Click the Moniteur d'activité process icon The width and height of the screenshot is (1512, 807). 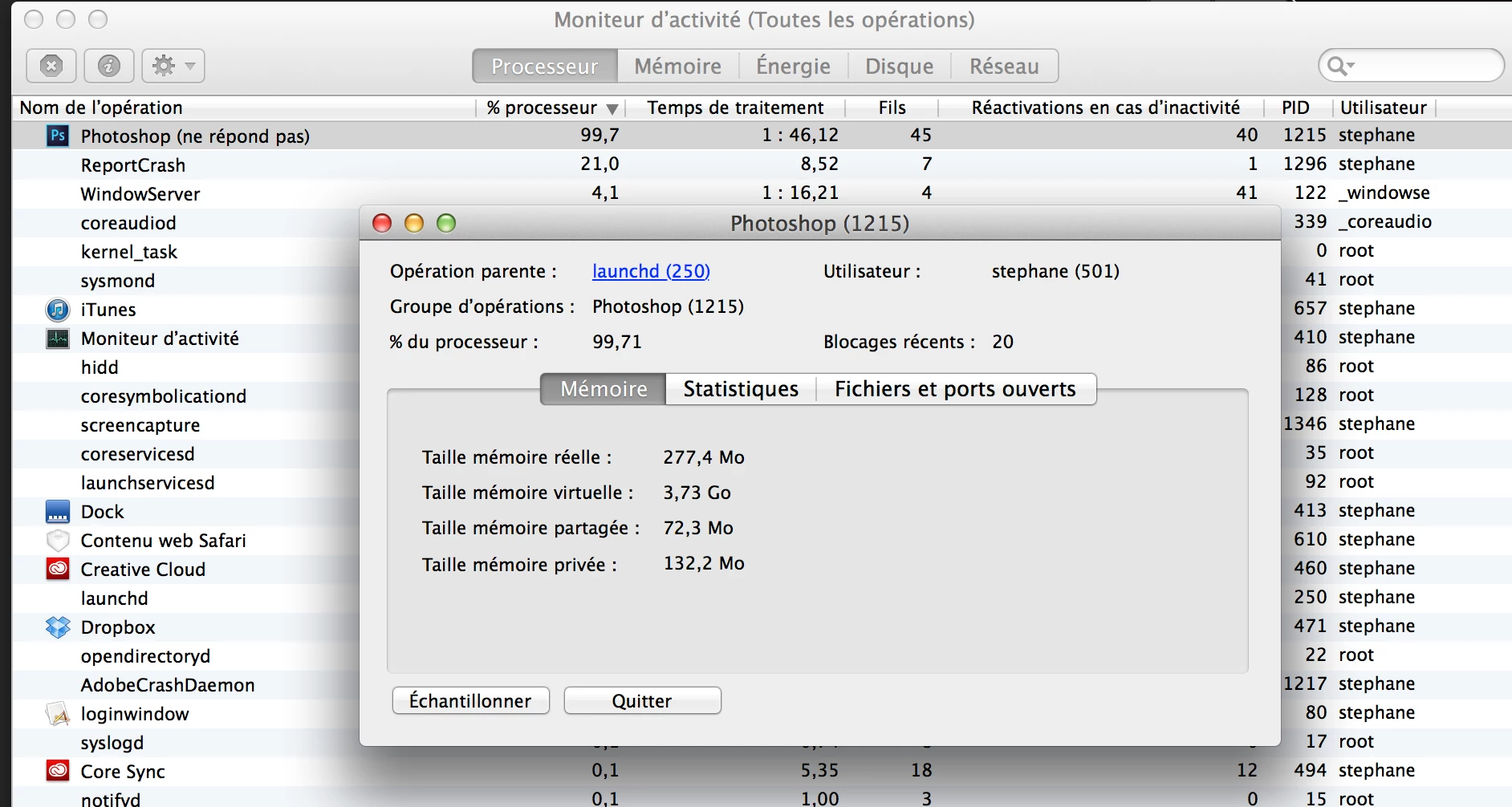(x=58, y=338)
